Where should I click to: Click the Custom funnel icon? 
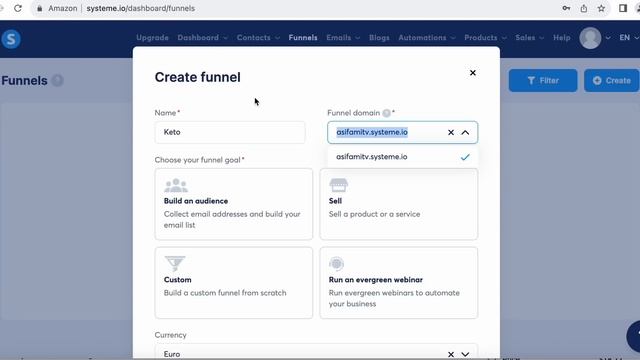(175, 264)
